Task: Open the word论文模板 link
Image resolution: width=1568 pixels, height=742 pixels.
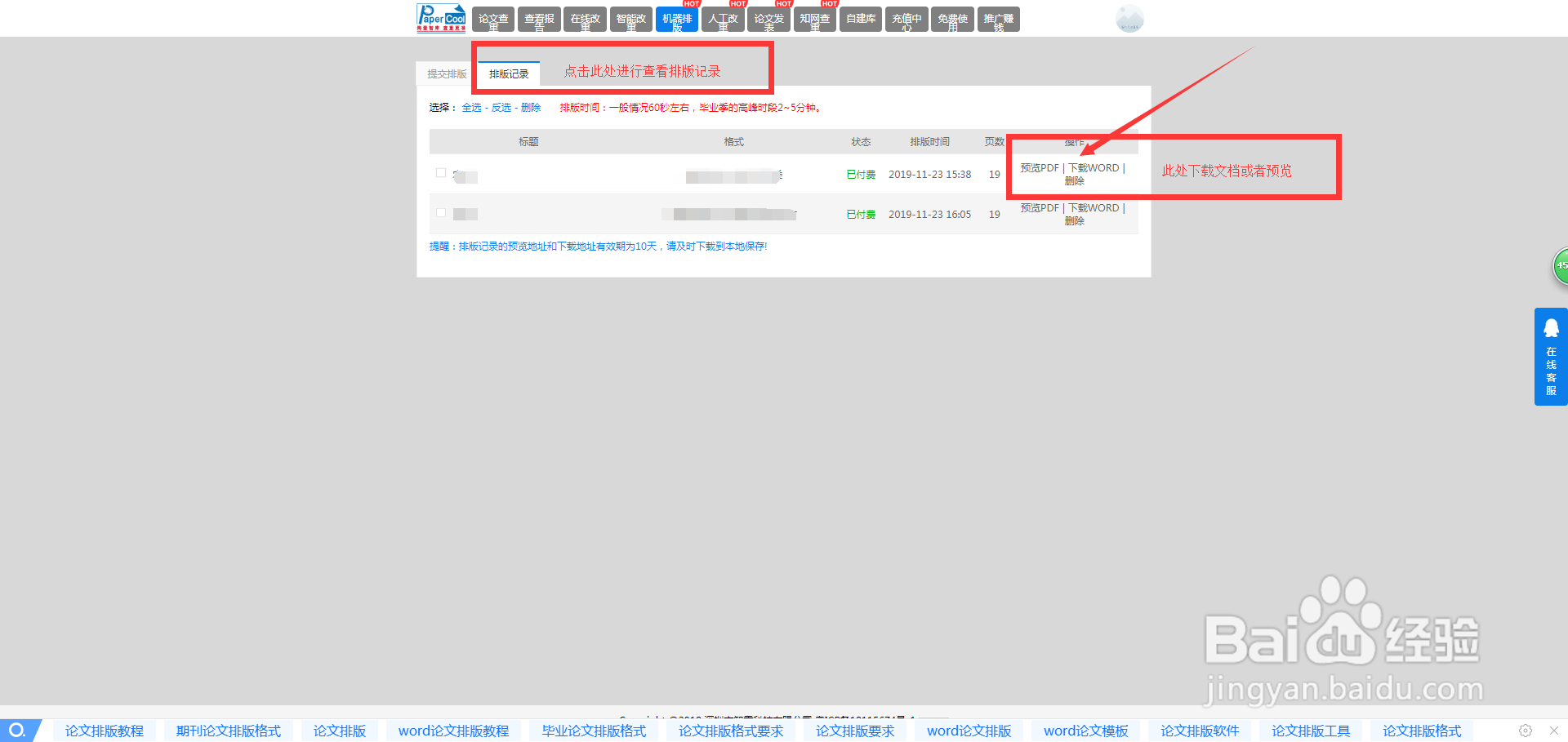Action: pos(1086,731)
